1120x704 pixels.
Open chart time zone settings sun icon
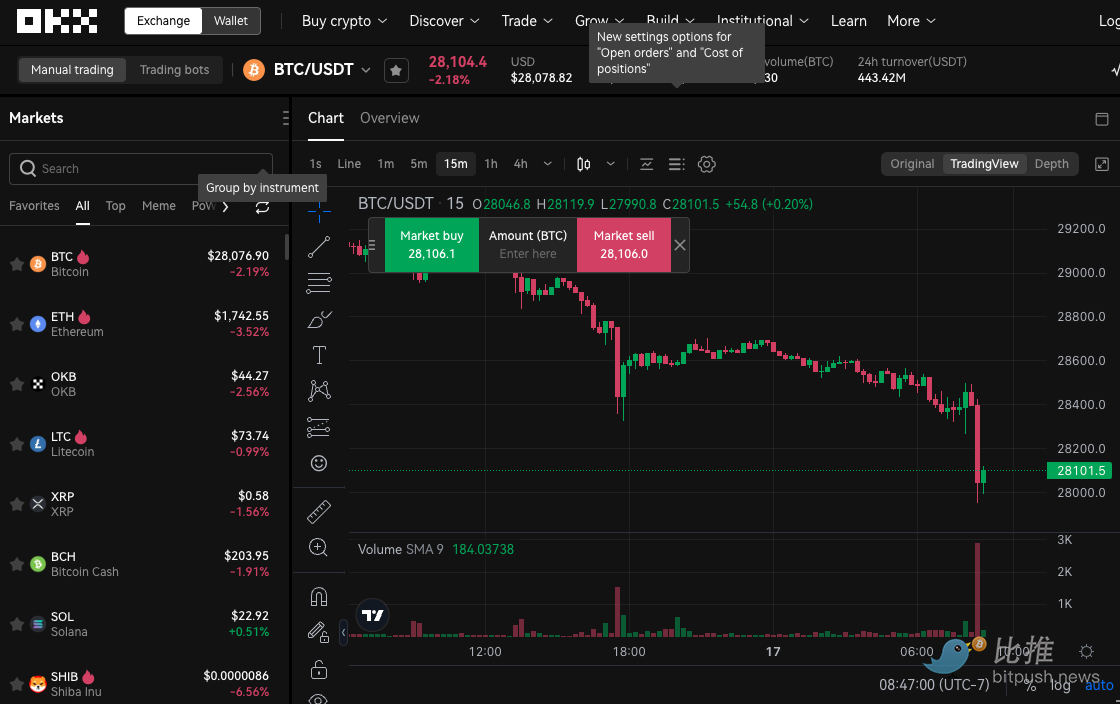[1086, 651]
